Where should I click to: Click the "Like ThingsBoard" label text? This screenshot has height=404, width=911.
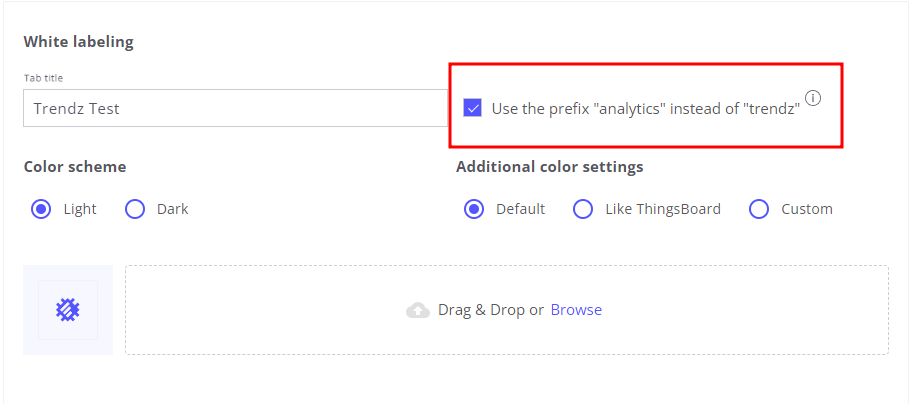tap(663, 209)
